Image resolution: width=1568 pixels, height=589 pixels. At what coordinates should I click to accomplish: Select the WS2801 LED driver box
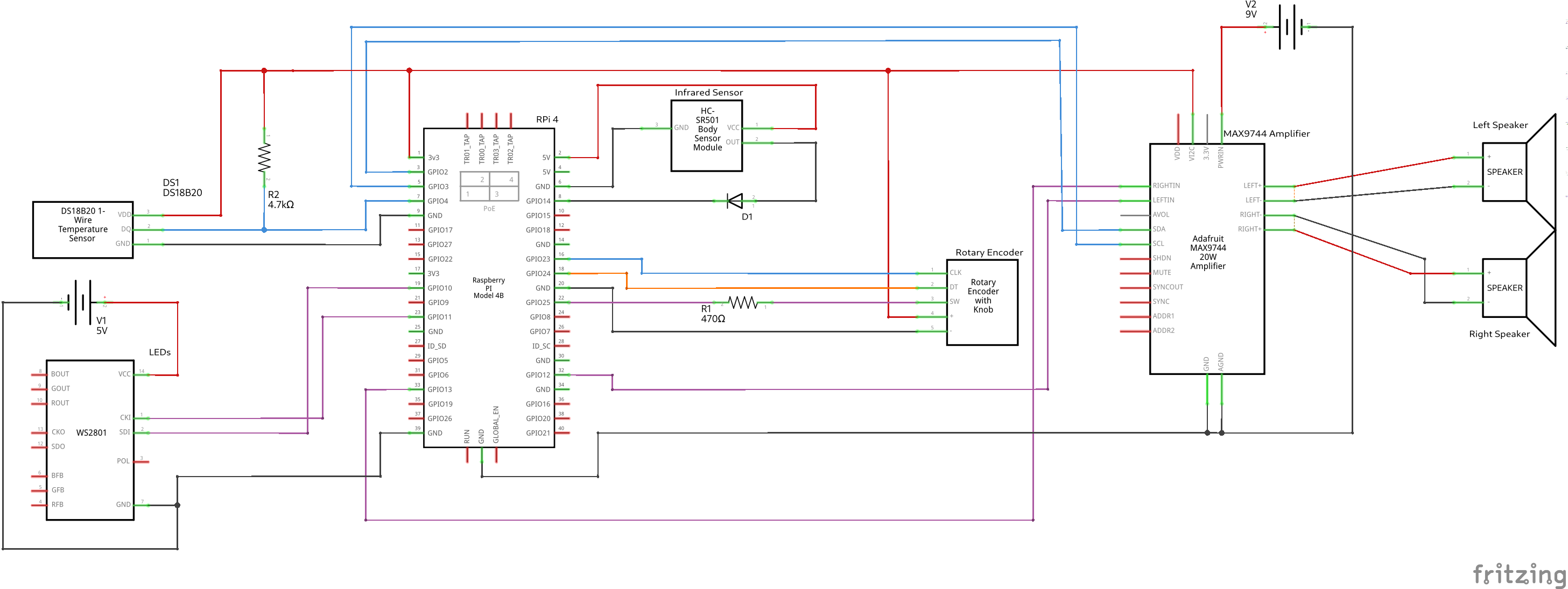click(90, 440)
